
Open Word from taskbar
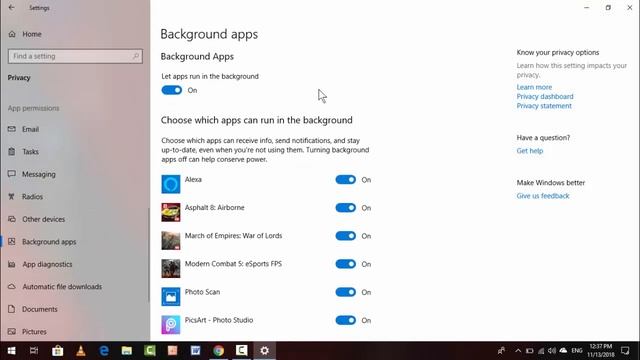[196, 351]
